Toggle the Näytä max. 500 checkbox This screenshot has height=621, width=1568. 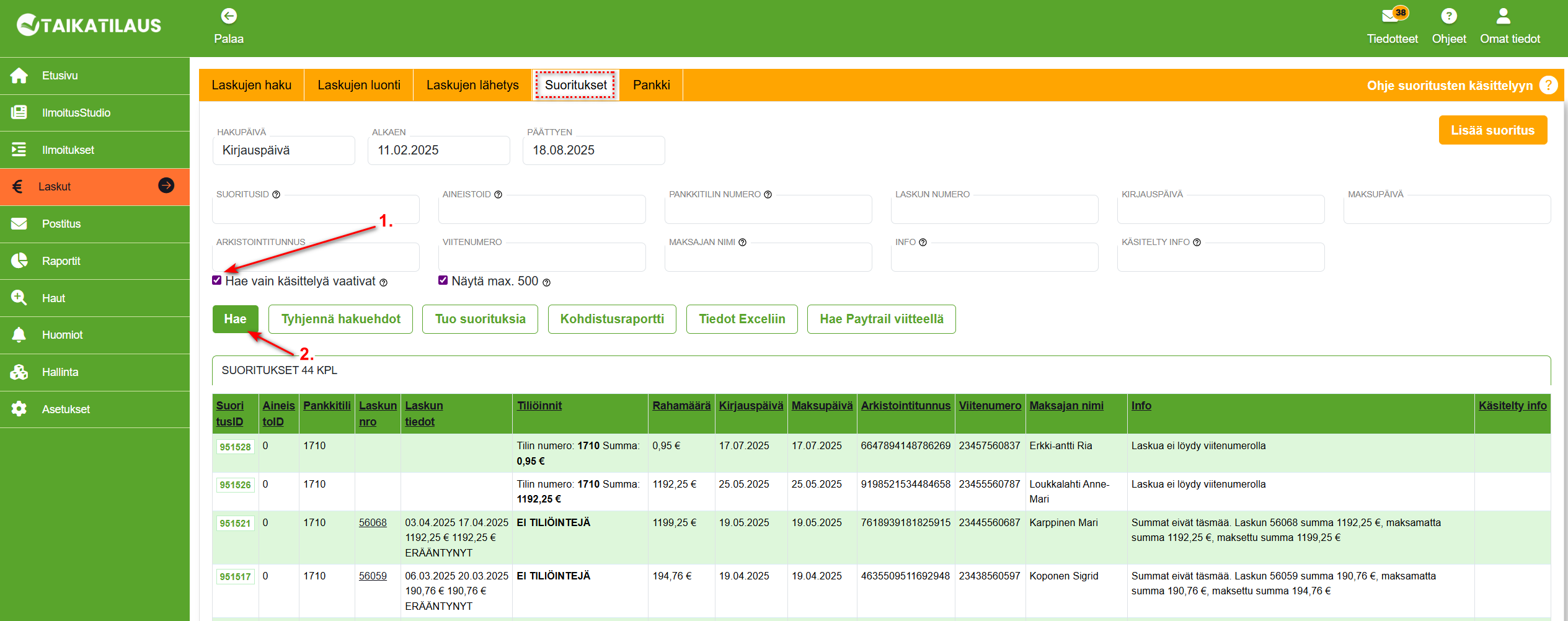tap(443, 280)
